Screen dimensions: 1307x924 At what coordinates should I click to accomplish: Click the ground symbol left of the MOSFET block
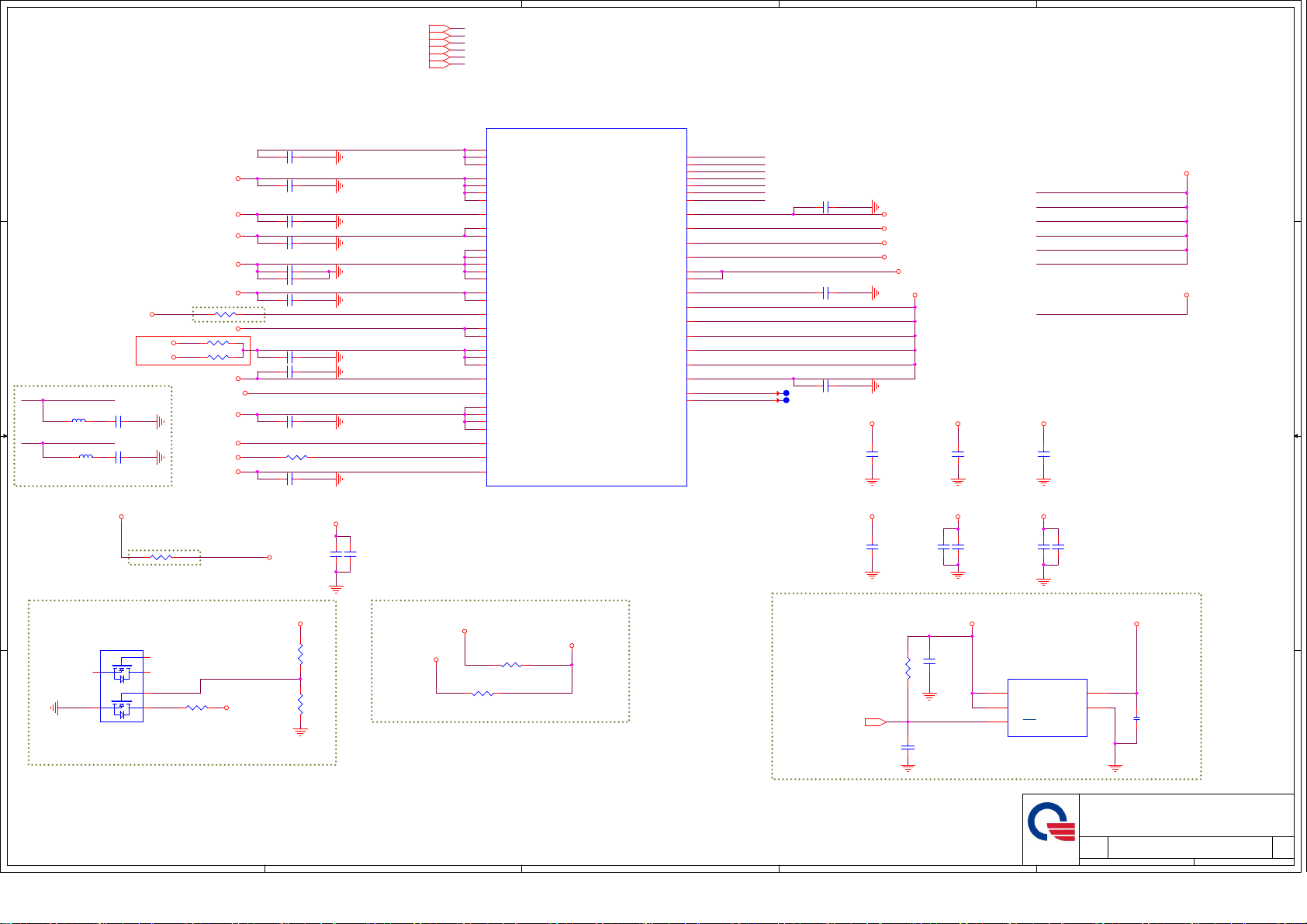tap(55, 708)
